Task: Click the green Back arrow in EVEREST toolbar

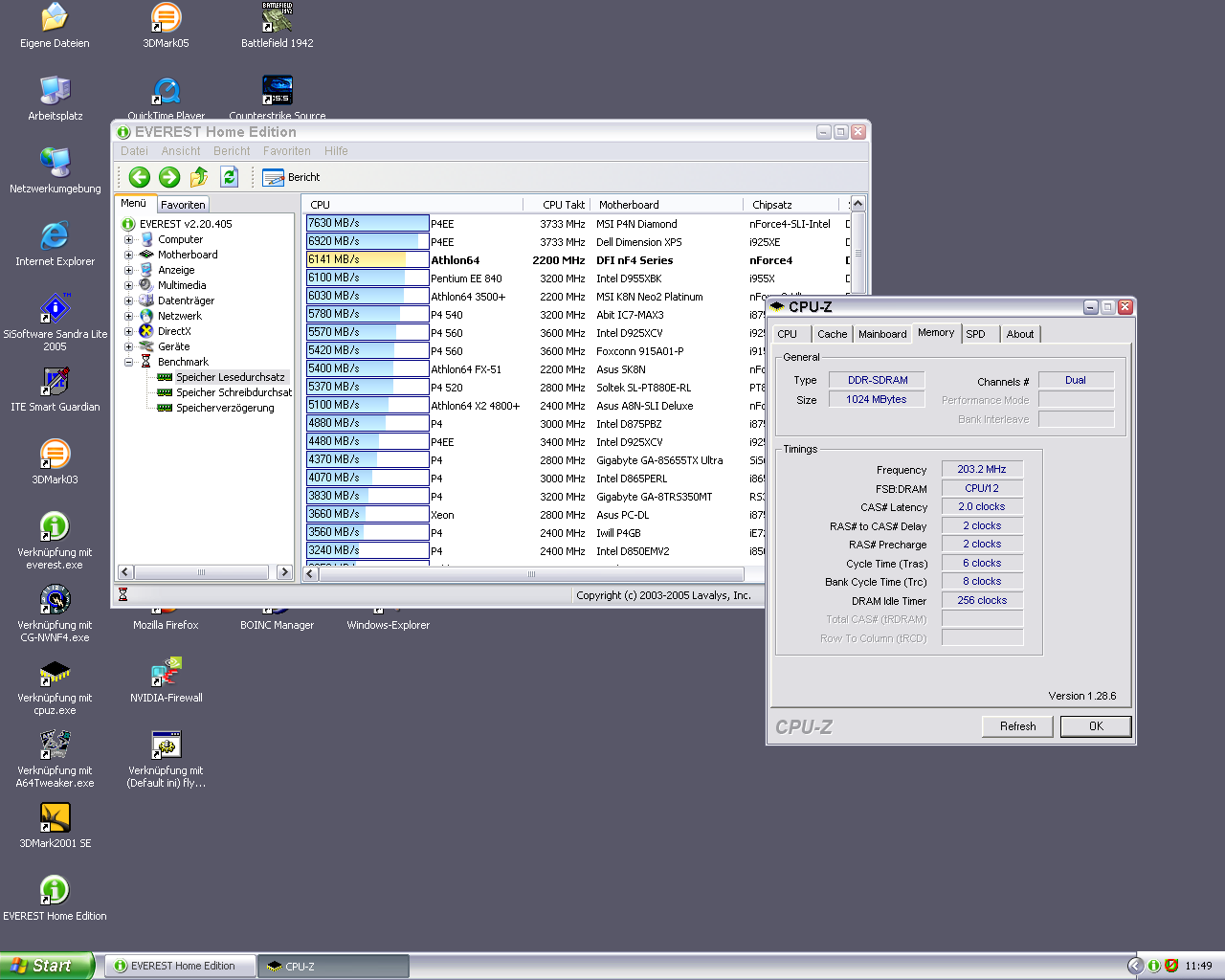Action: (140, 177)
